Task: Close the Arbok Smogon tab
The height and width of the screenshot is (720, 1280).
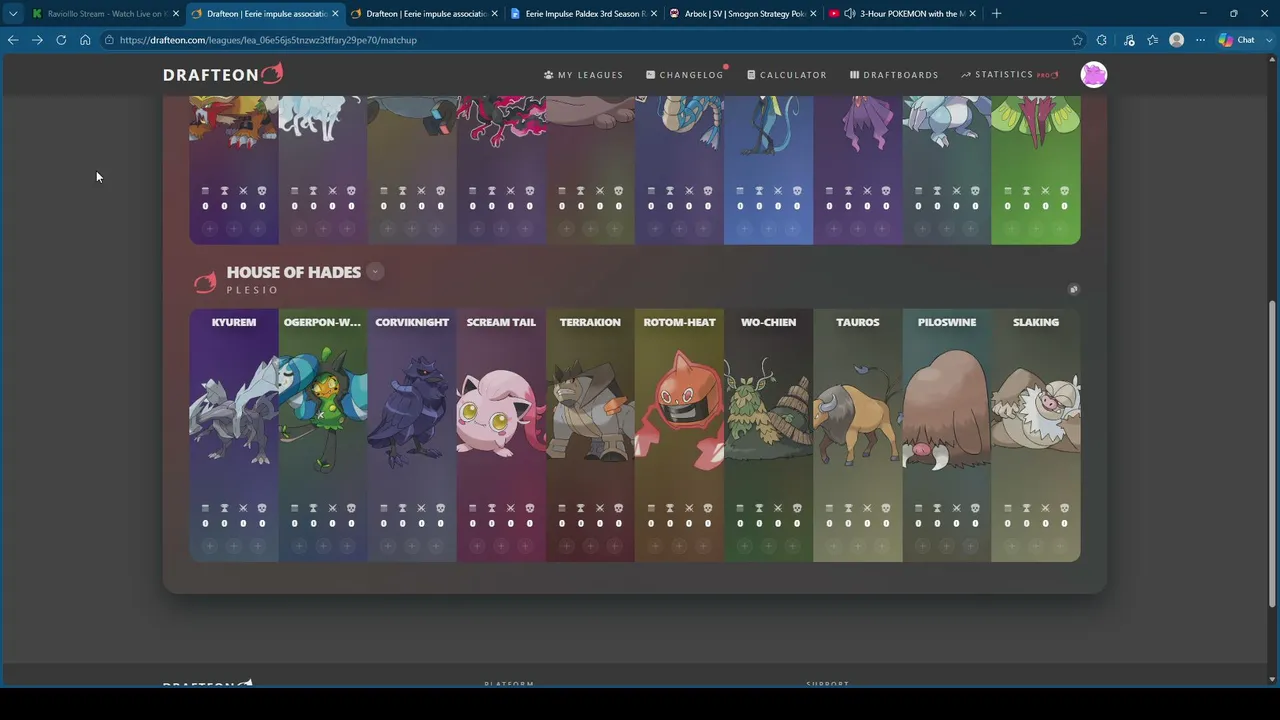Action: 812,14
